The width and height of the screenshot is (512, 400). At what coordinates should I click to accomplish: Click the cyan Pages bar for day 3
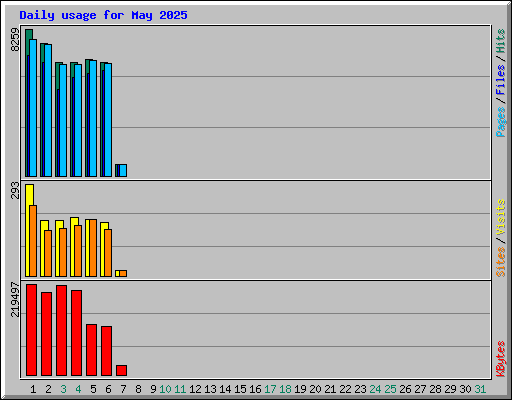tap(63, 120)
